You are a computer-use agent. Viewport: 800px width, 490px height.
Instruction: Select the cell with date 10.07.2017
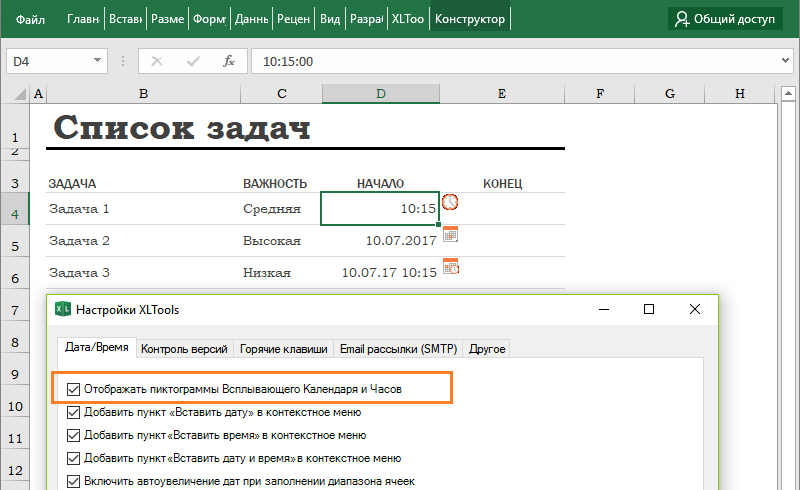coord(380,240)
